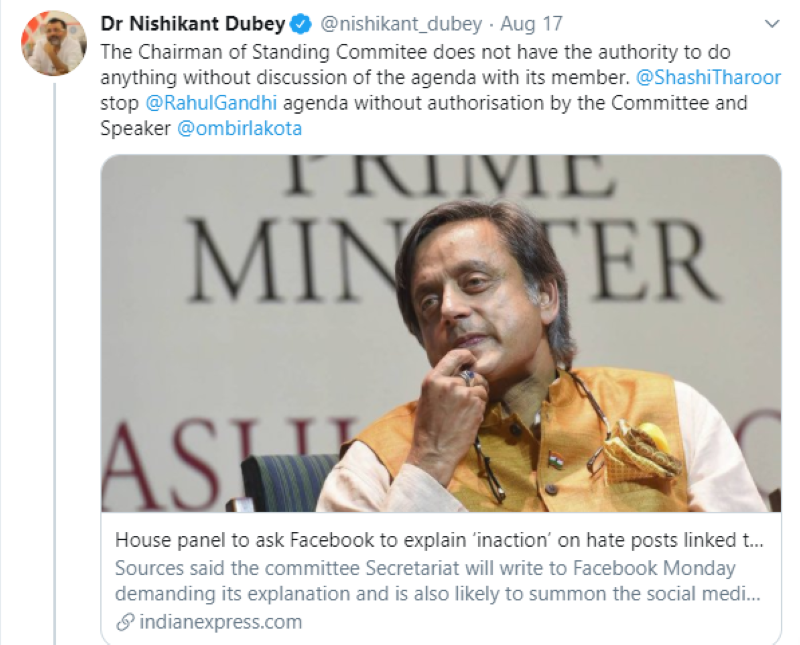This screenshot has height=645, width=800.
Task: Click the tweet text starting 'The Chairman of Standing'
Action: (400, 51)
